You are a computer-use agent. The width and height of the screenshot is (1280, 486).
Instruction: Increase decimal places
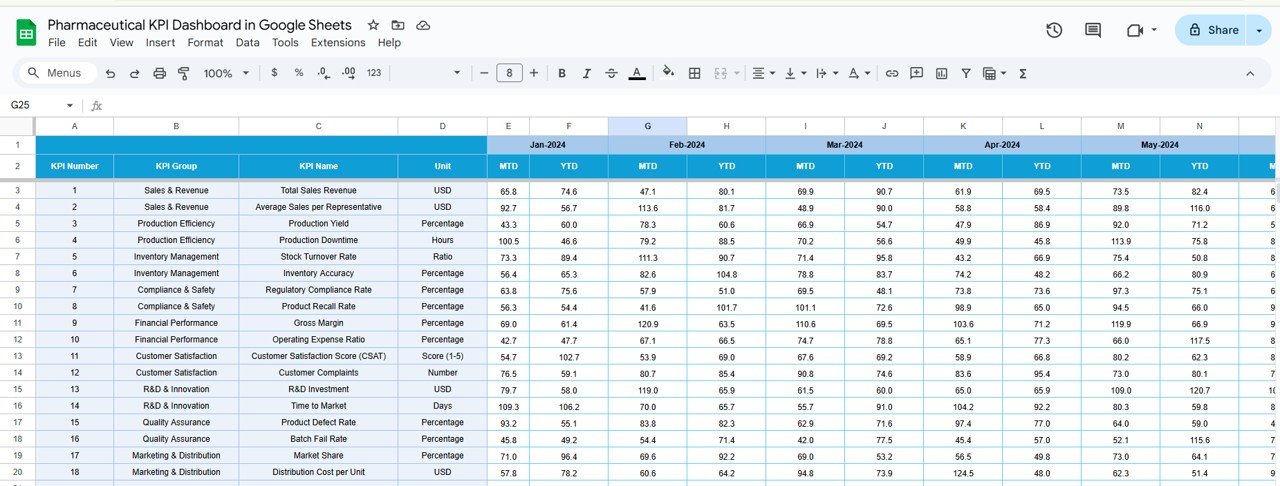348,73
